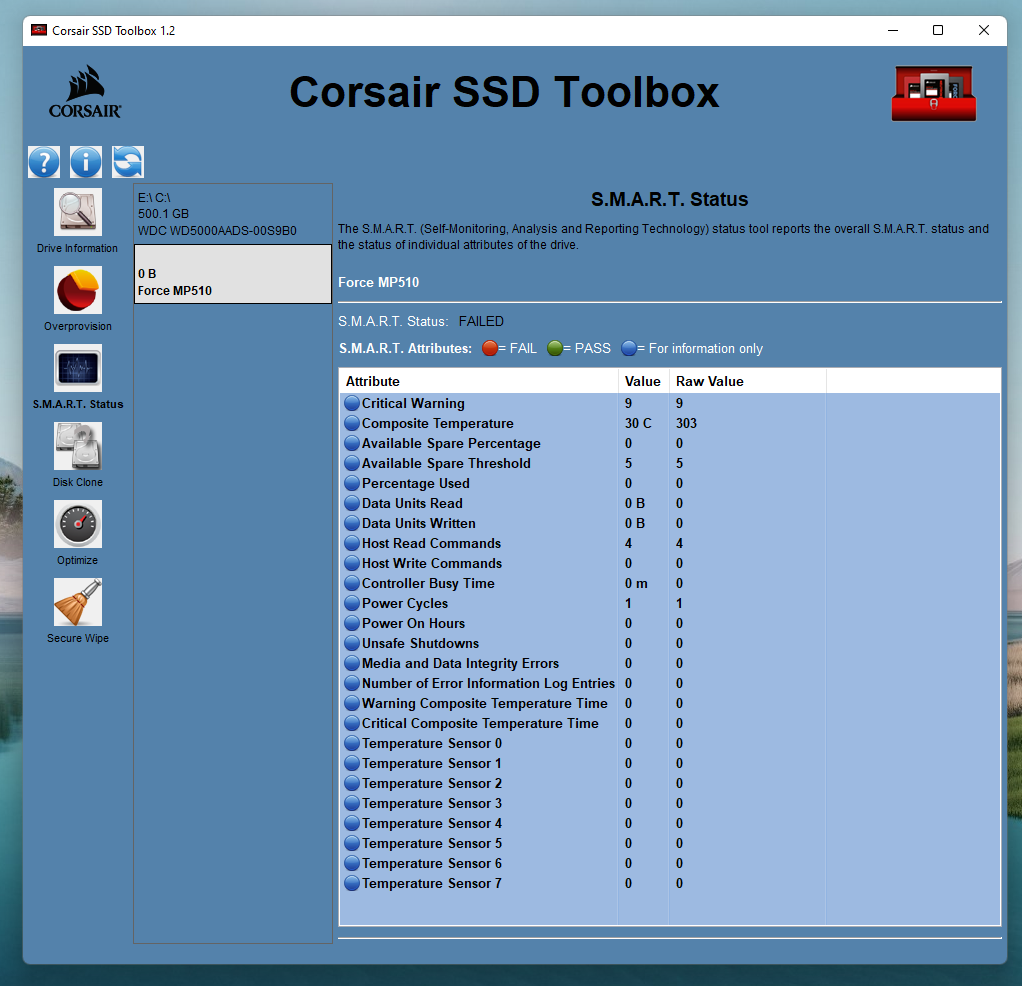
Task: Select the Data Units Written row
Action: 670,523
